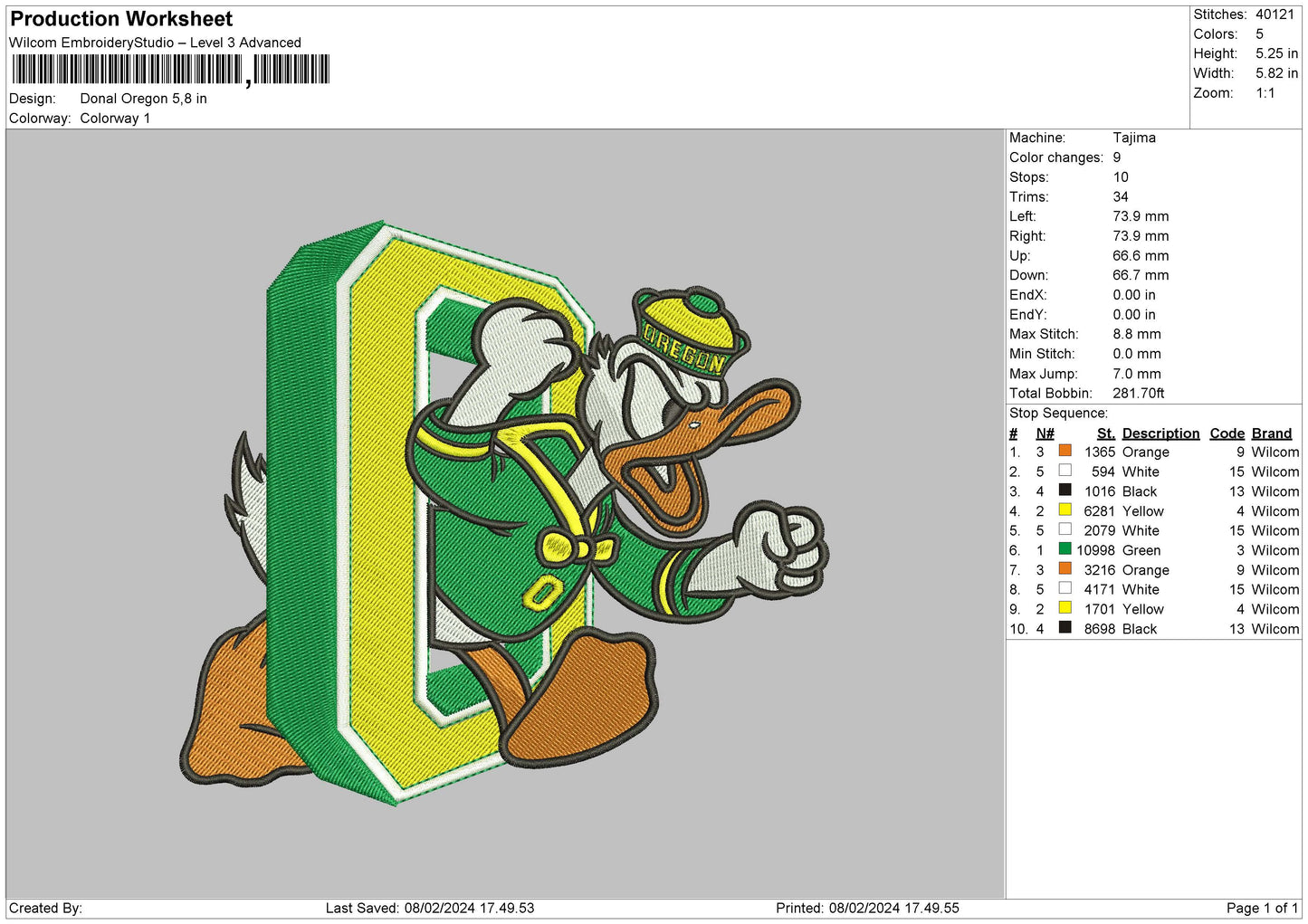1308x924 pixels.
Task: Click the Total Bobbin value '281.70ft'
Action: tap(1139, 394)
